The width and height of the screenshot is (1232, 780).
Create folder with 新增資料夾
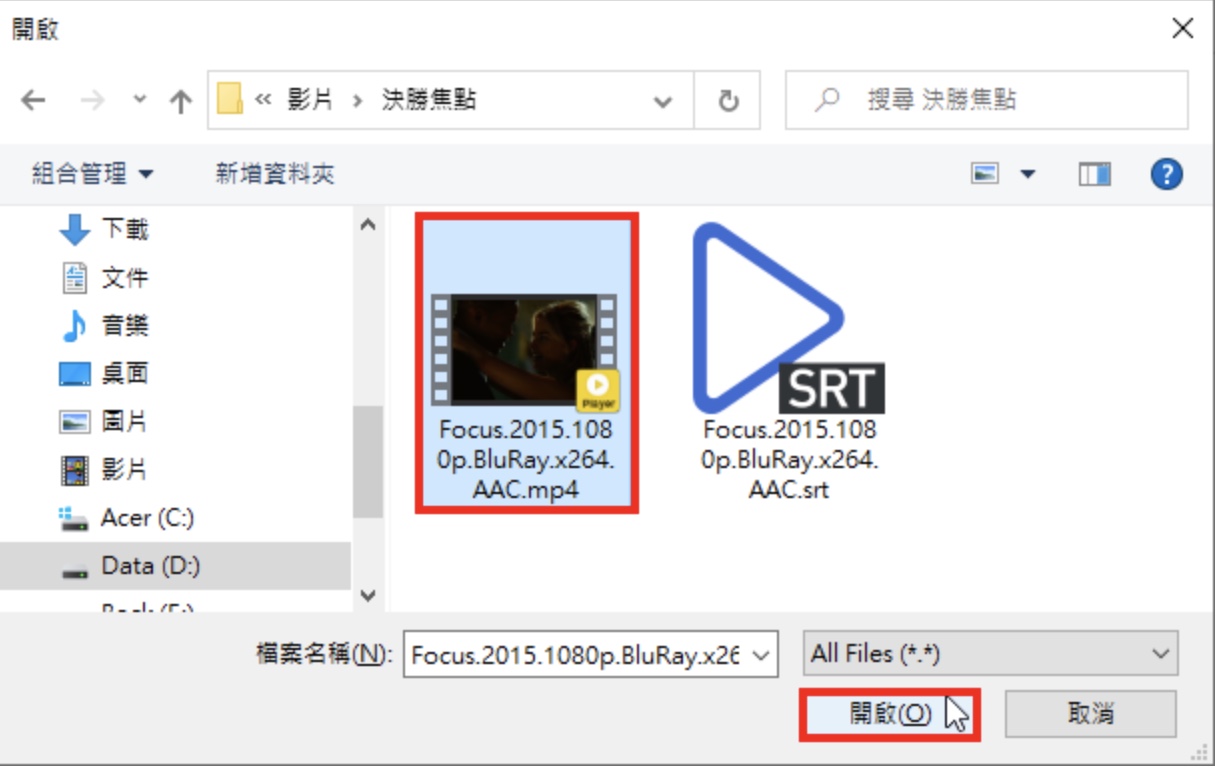tap(275, 175)
